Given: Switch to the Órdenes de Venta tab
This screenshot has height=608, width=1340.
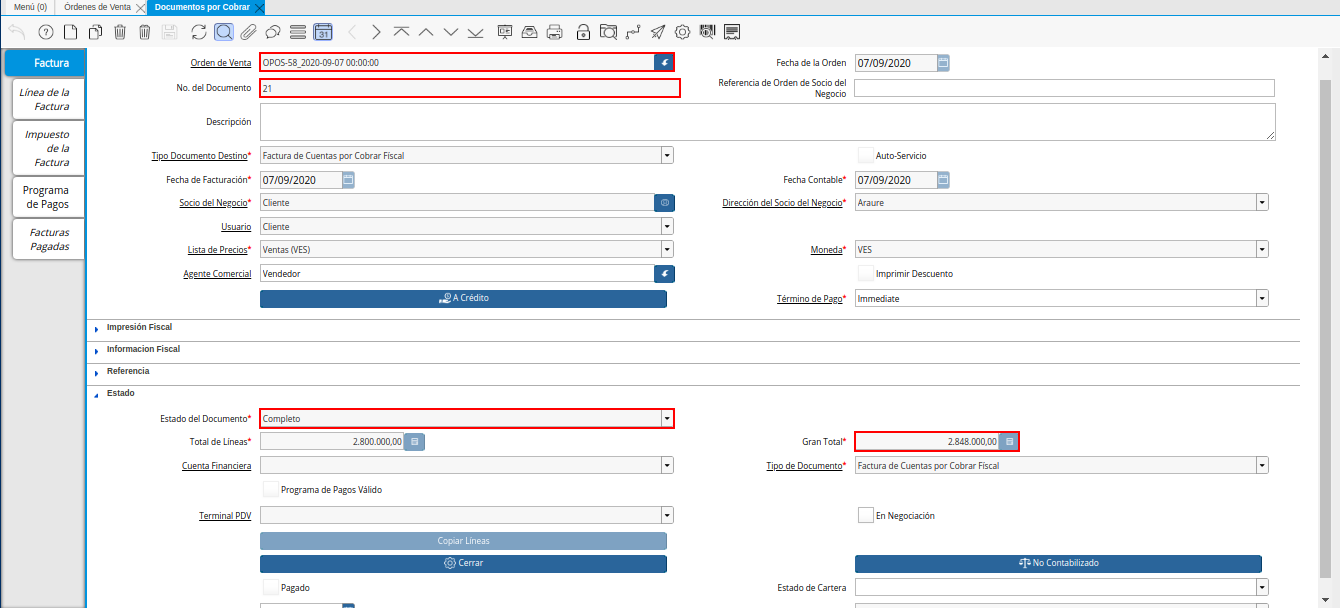Looking at the screenshot, I should tap(98, 7).
